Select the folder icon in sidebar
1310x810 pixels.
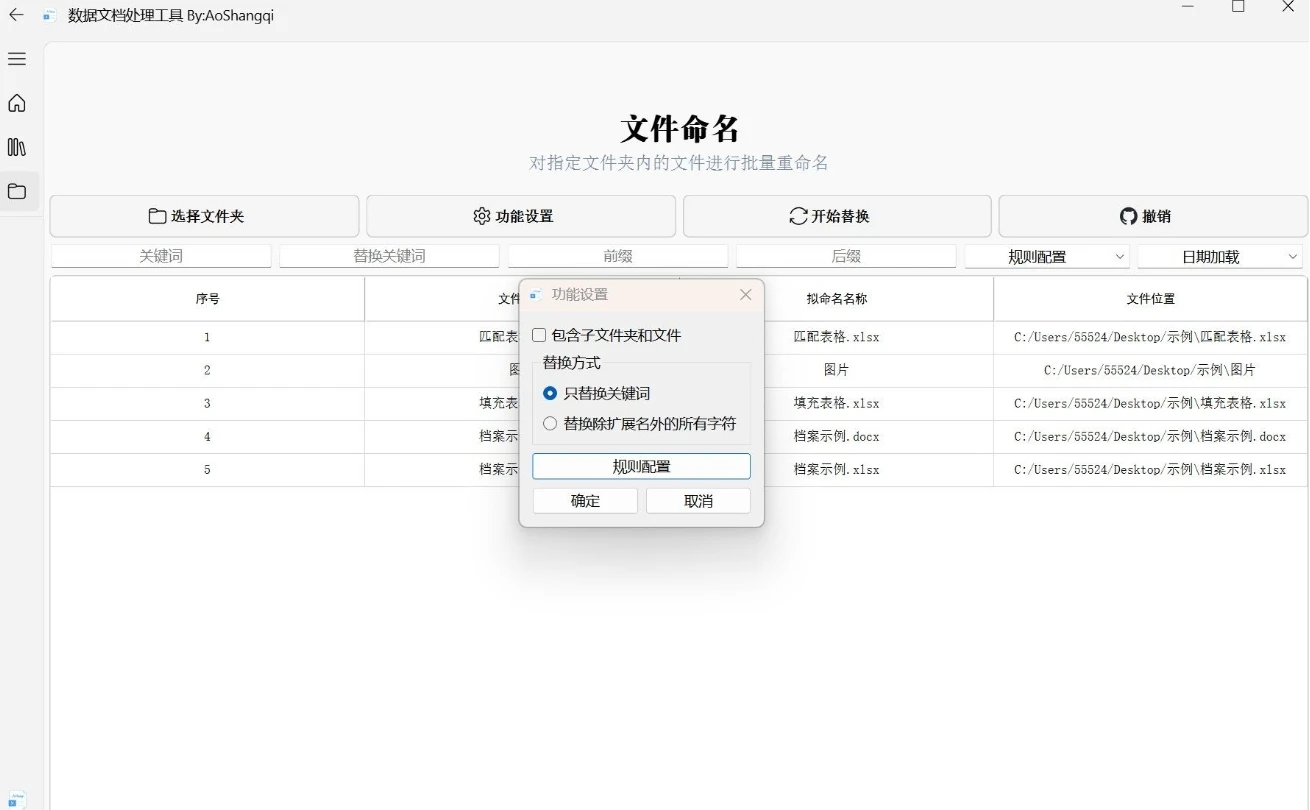pos(17,191)
